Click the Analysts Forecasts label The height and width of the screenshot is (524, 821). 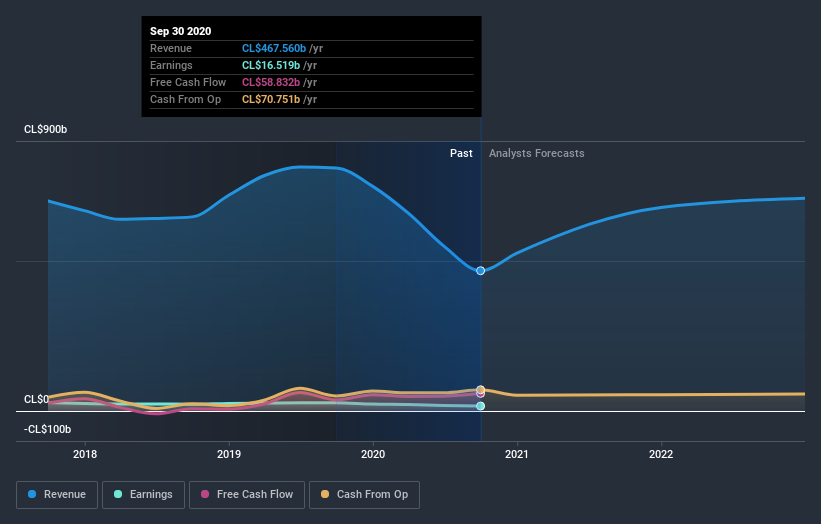[537, 153]
